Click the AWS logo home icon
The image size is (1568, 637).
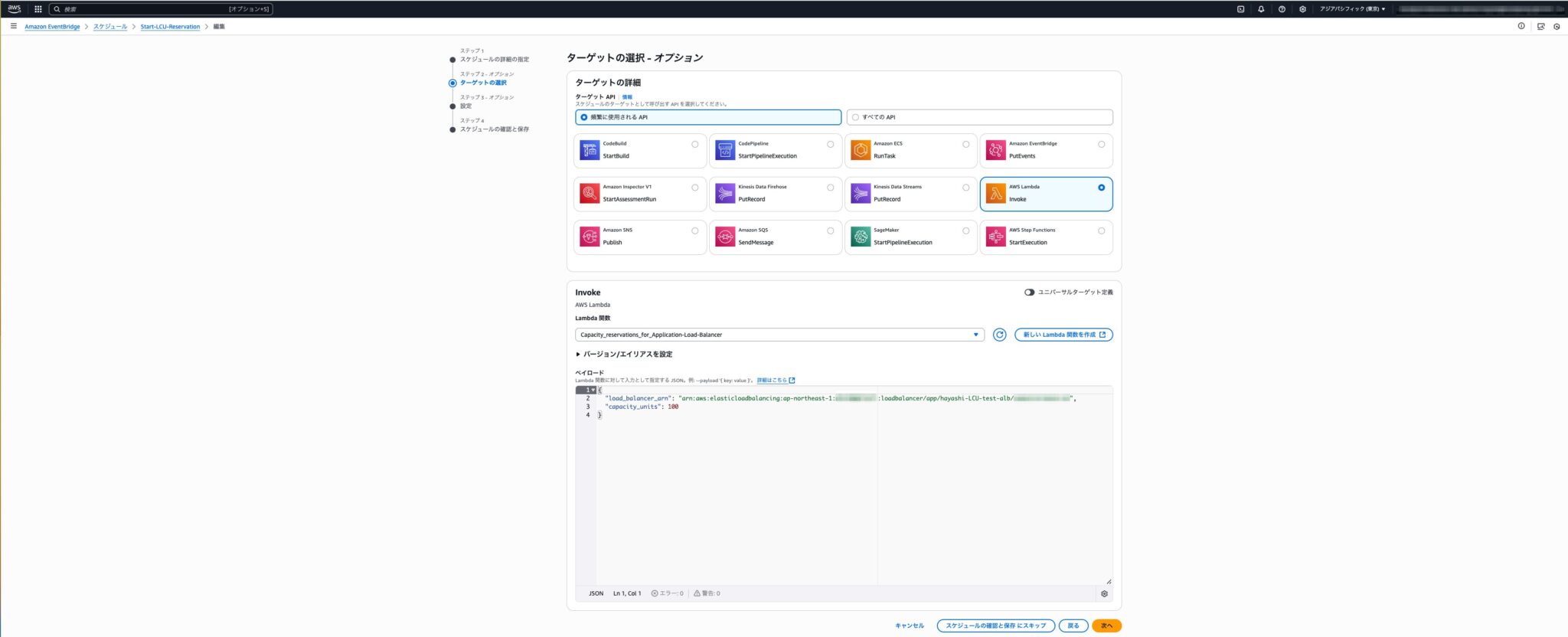pos(15,9)
